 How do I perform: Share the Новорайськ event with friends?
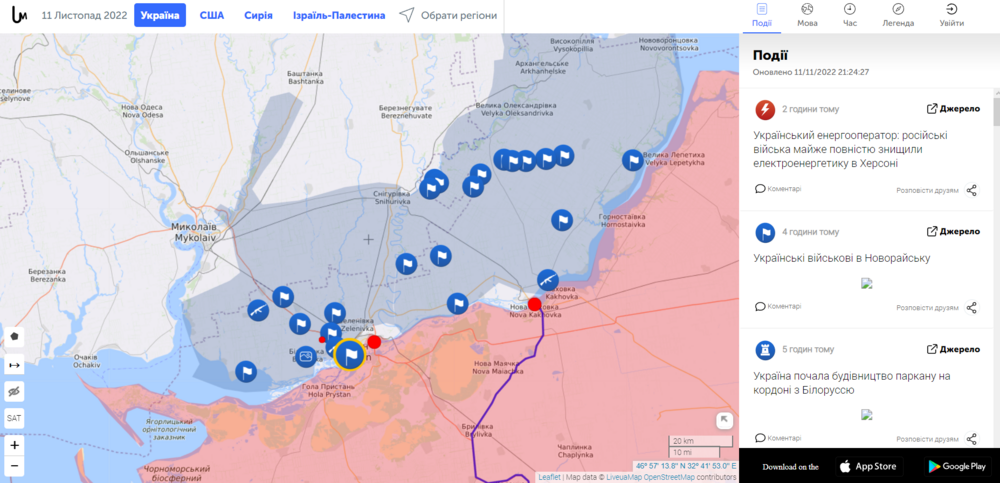(x=937, y=308)
